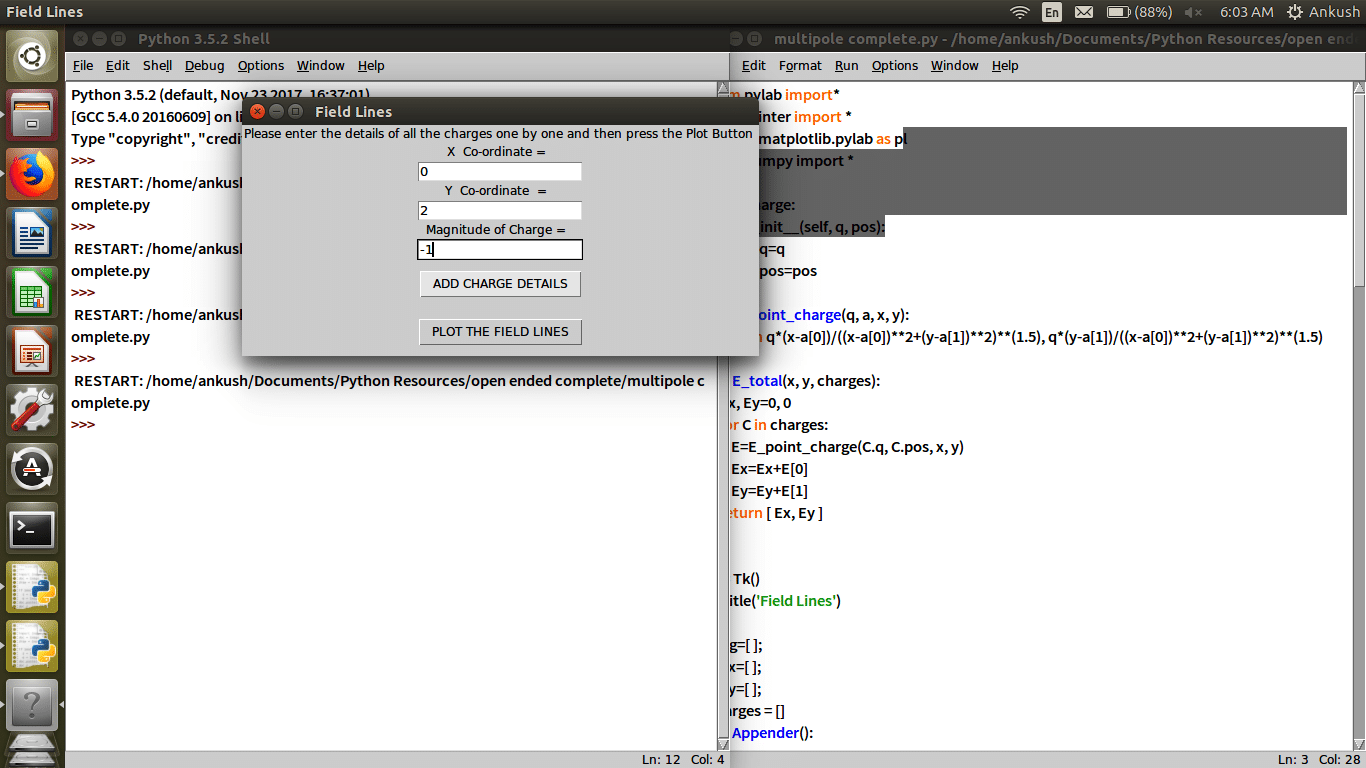Image resolution: width=1366 pixels, height=768 pixels.
Task: Open the Format menu in editor
Action: click(x=800, y=66)
